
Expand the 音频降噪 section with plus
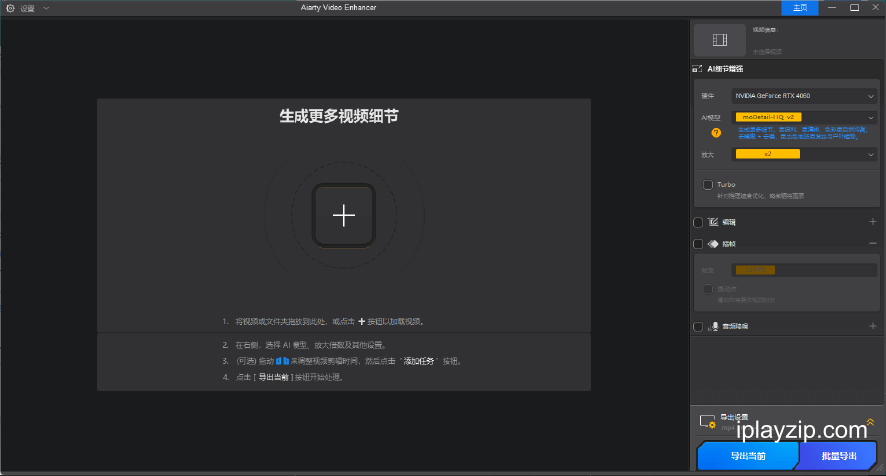click(872, 326)
